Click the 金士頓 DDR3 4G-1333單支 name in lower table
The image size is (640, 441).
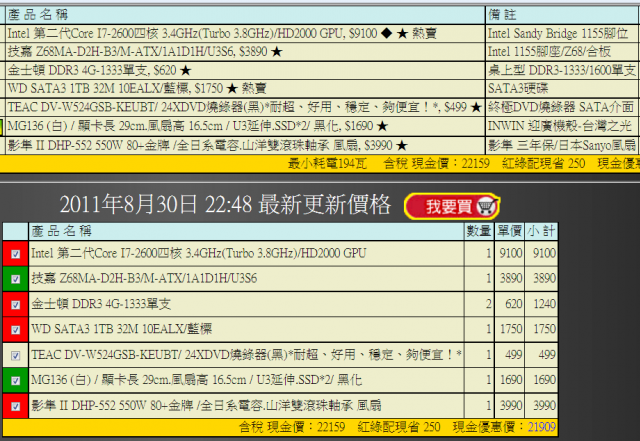coord(101,304)
